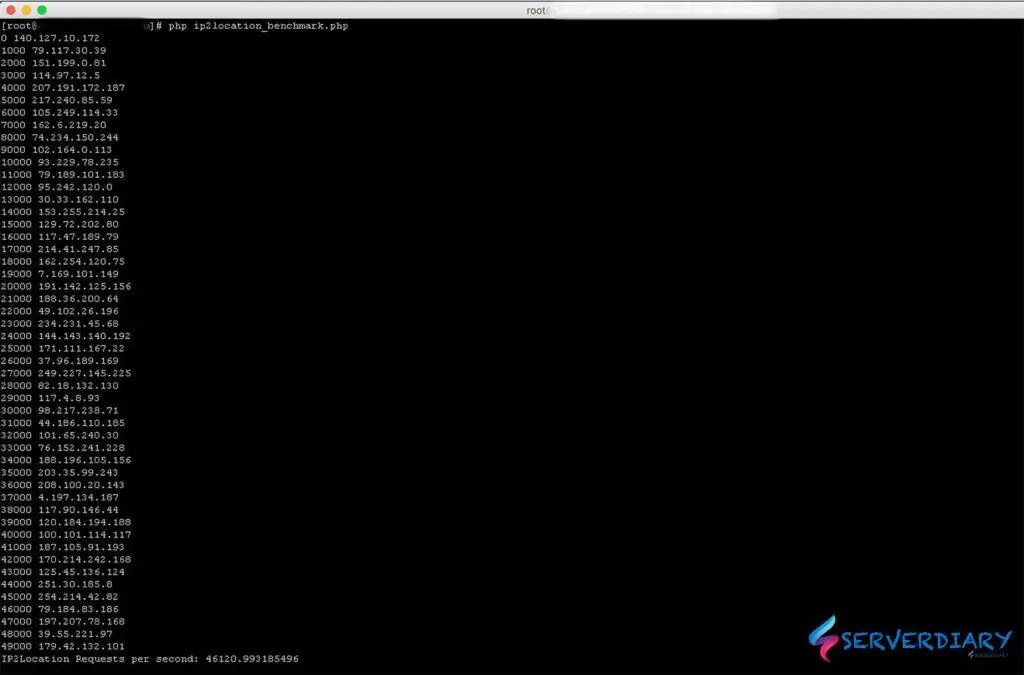Choose the output line numbered 6000
The height and width of the screenshot is (675, 1024).
59,113
